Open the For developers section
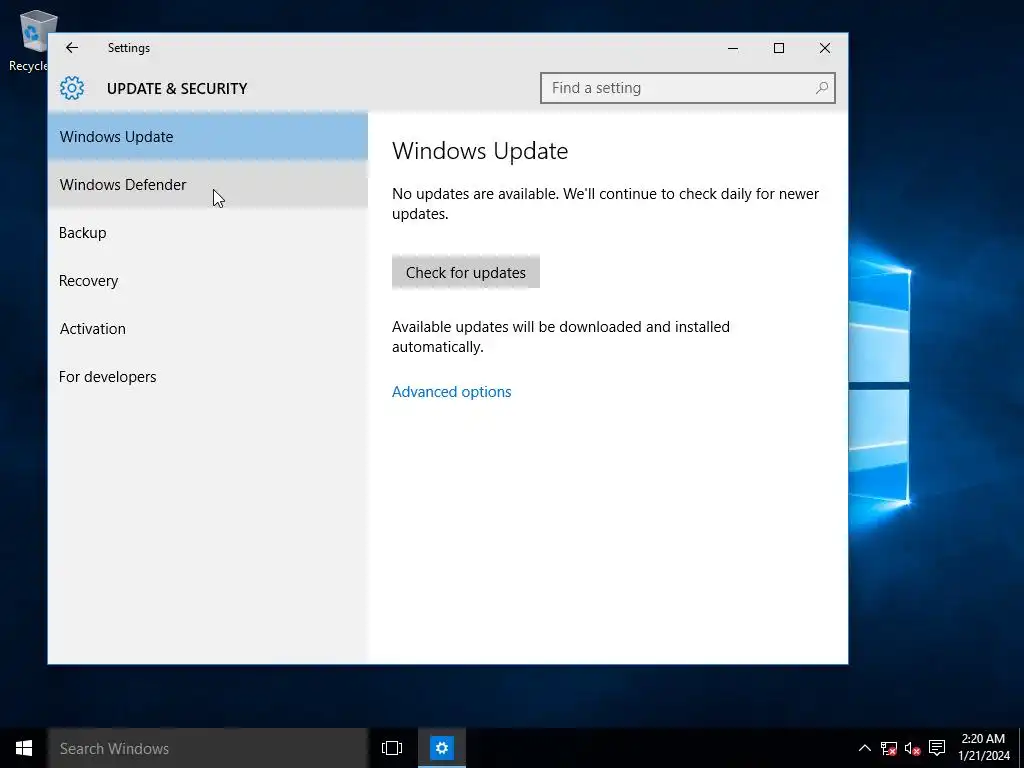The height and width of the screenshot is (768, 1024). 208,377
